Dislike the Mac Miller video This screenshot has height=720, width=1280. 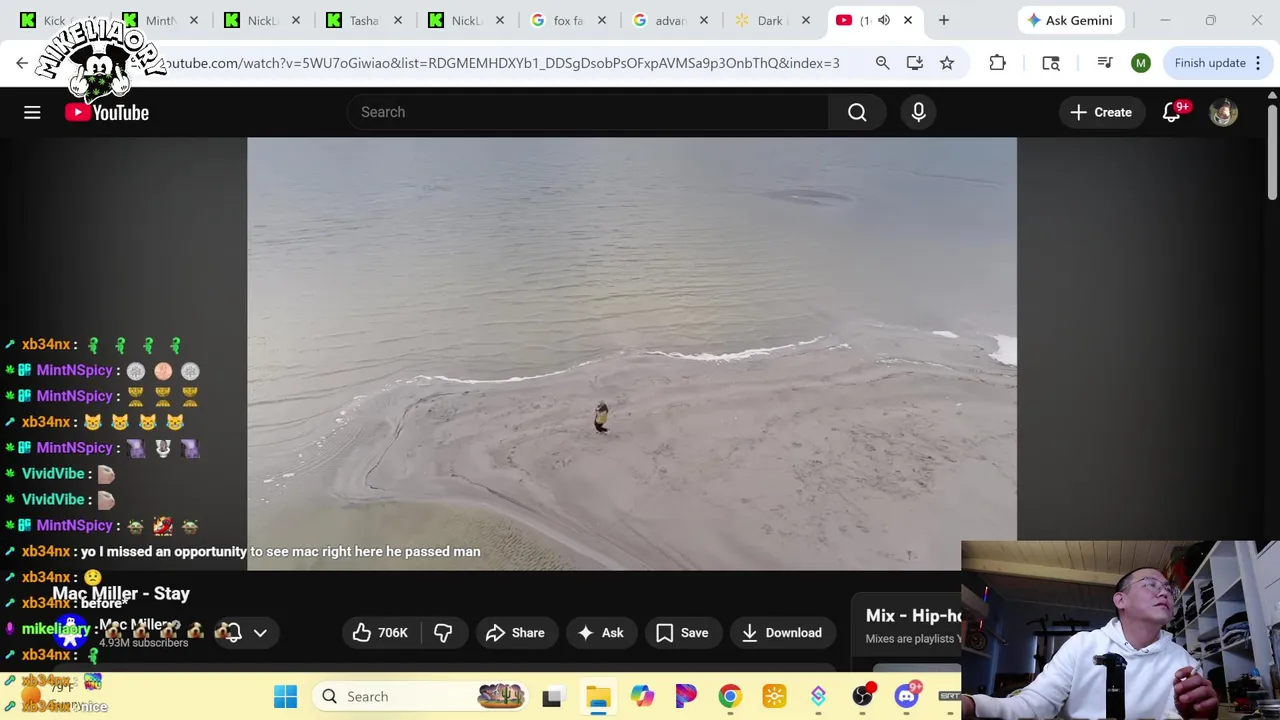click(x=443, y=632)
